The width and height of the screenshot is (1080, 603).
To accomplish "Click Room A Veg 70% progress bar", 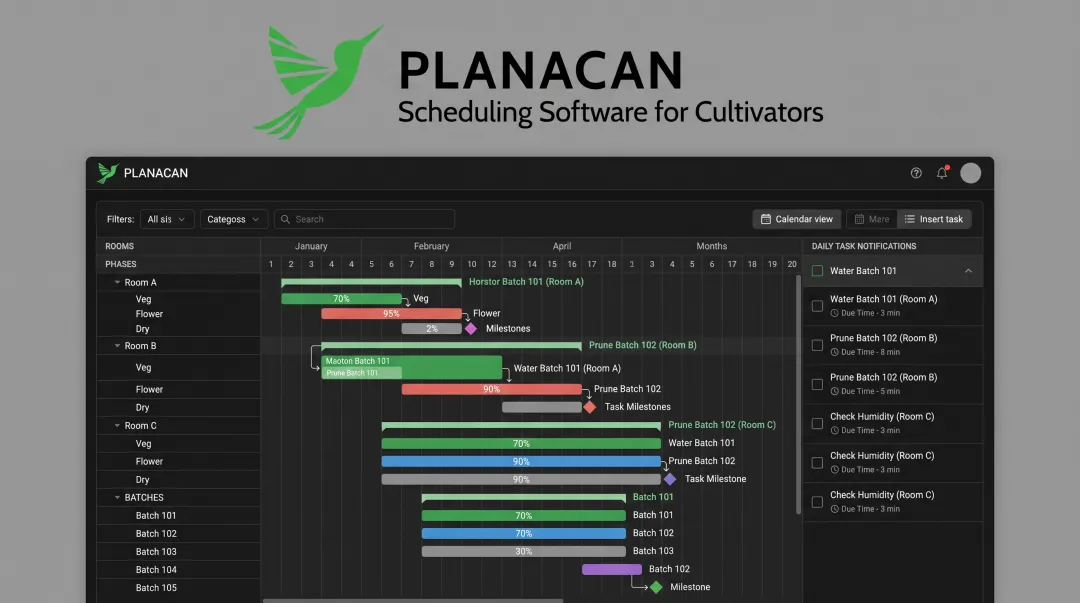I will 342,299.
